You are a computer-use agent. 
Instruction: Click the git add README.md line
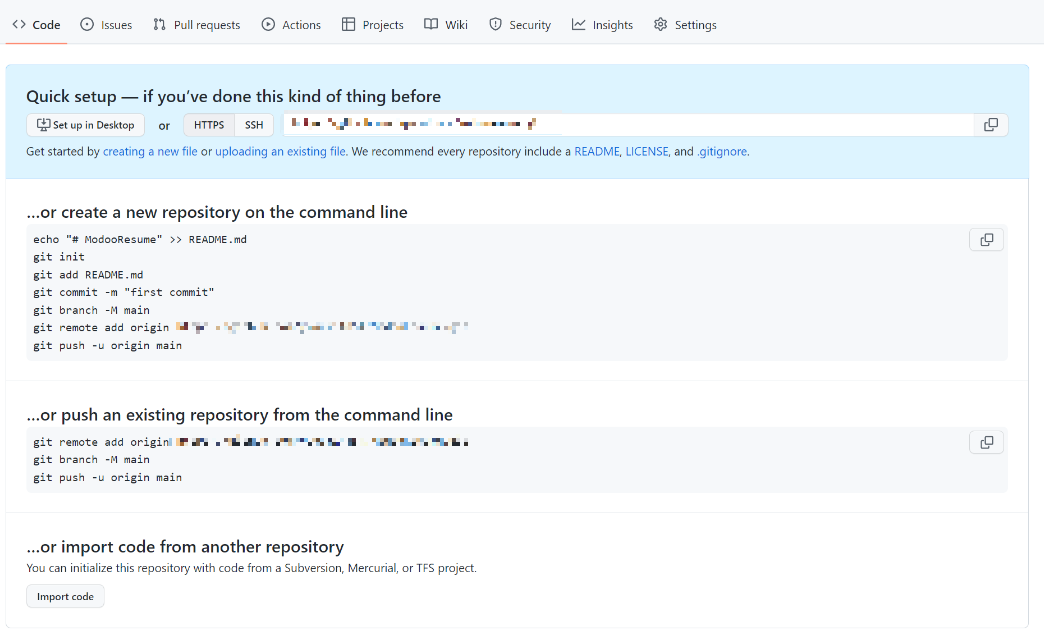[88, 275]
